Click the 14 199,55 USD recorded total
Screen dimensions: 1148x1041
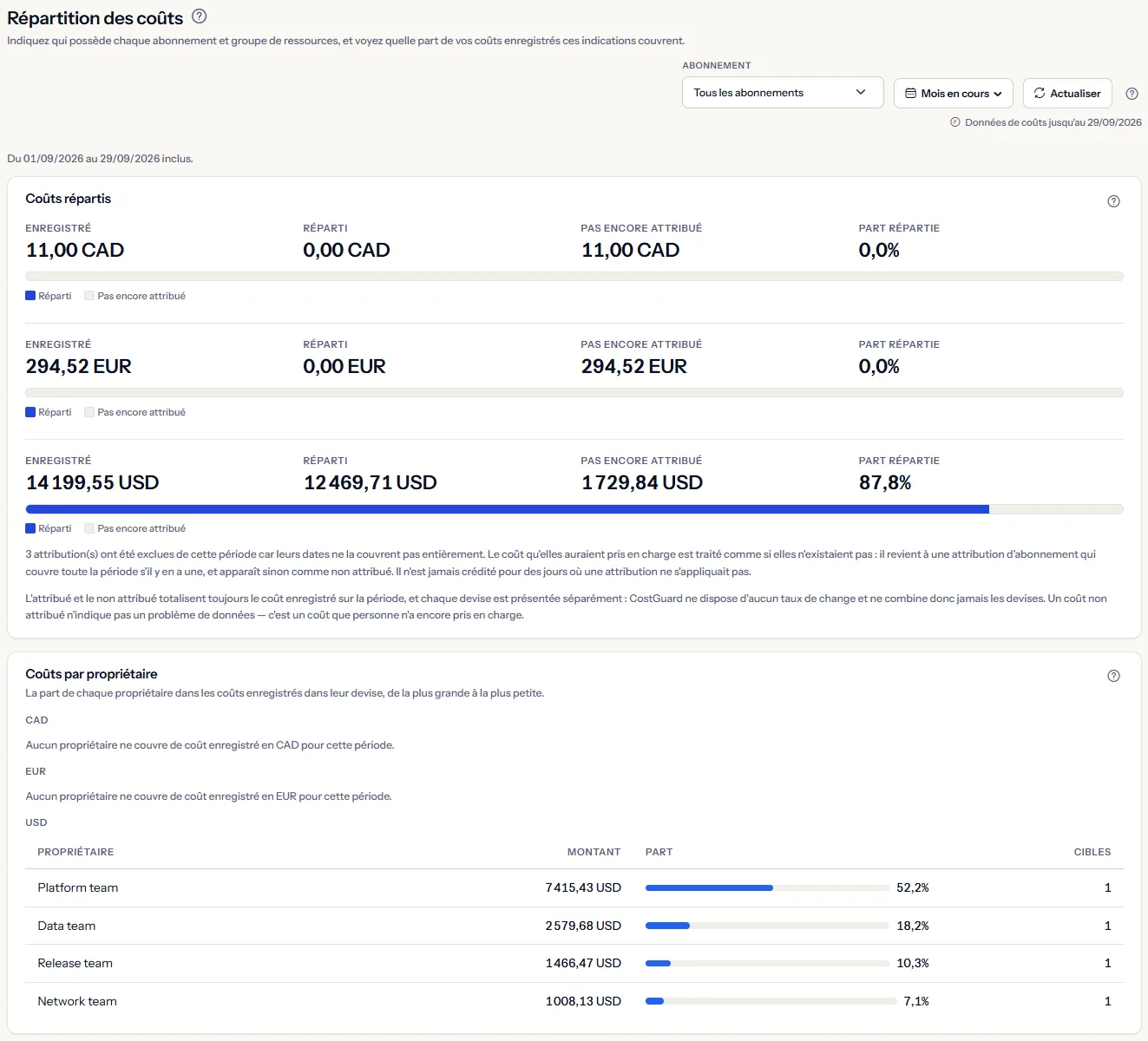[x=93, y=482]
